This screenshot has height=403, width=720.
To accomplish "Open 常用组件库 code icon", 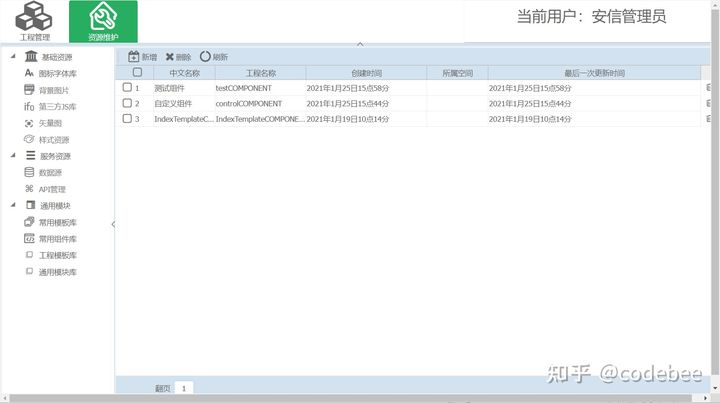I will click(x=29, y=239).
